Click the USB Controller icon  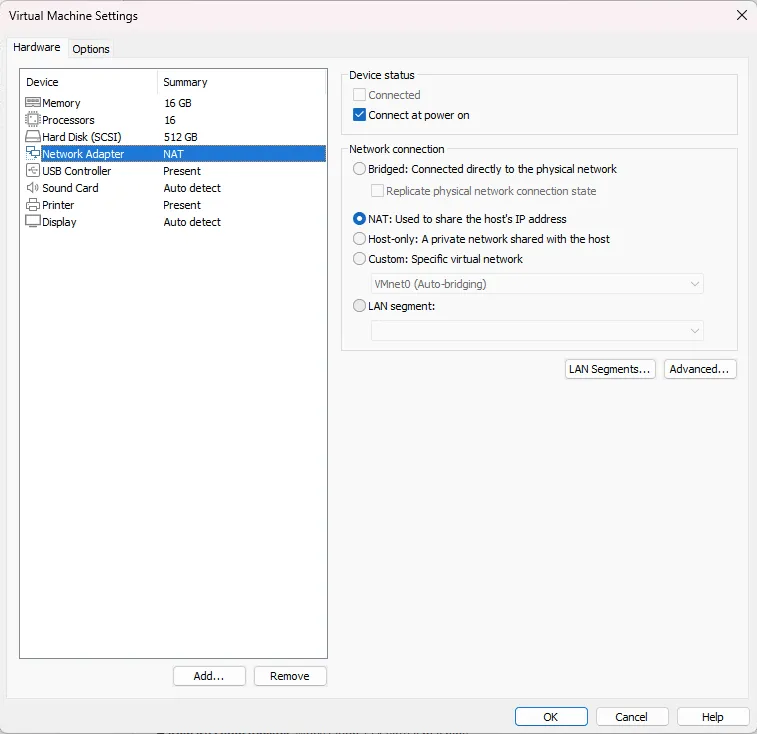tap(32, 171)
